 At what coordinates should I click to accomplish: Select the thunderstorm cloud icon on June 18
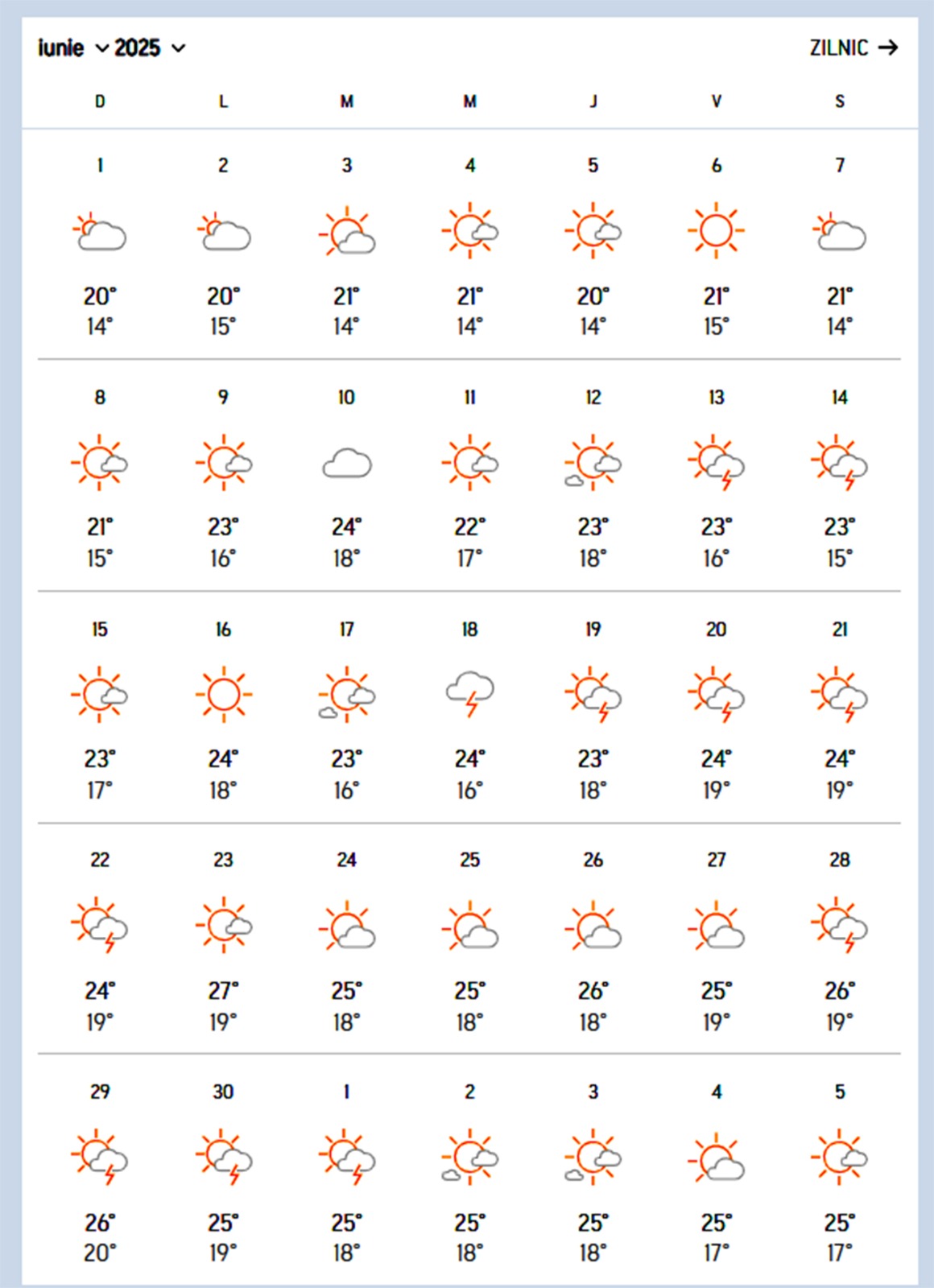click(x=470, y=693)
